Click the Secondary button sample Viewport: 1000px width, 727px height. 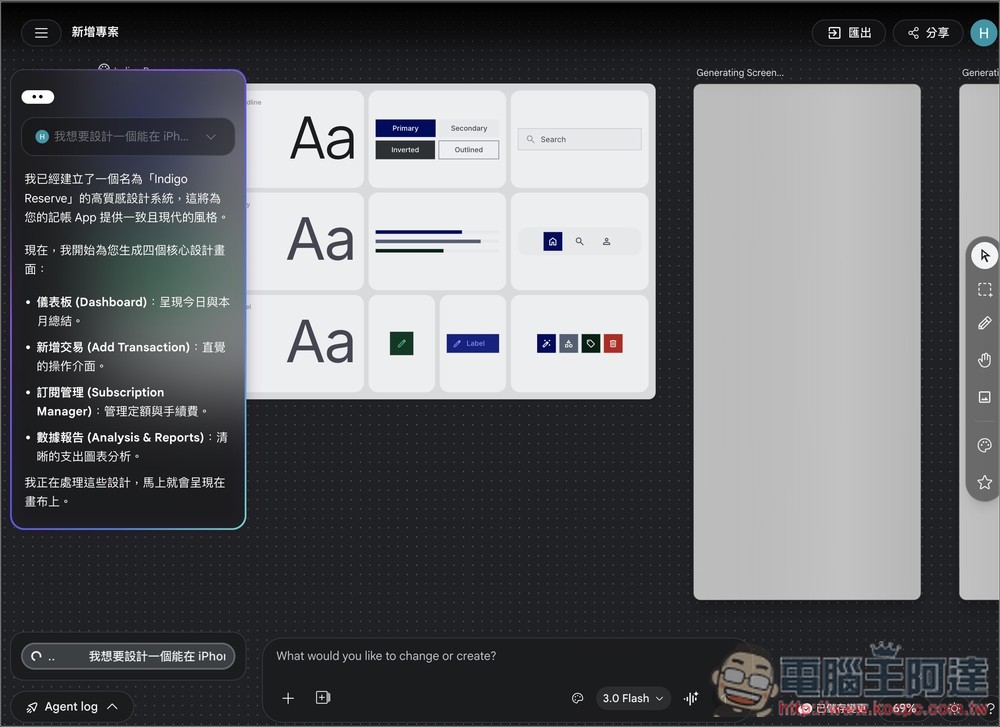tap(469, 128)
